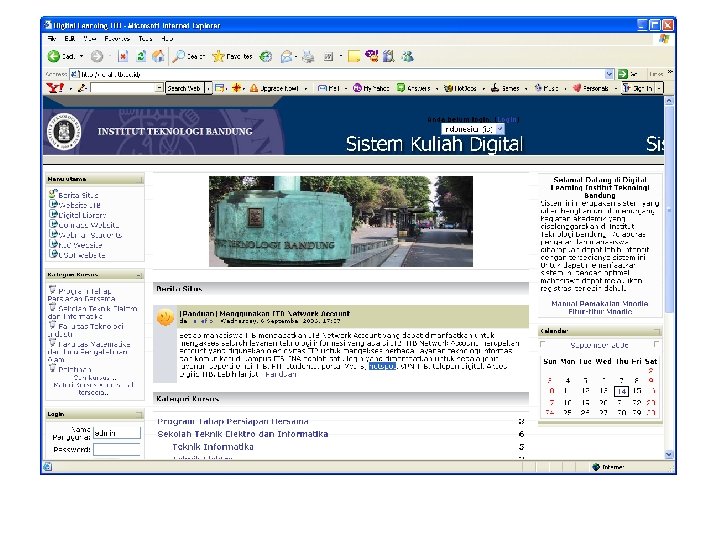Open My Yahoo toolbar button
The height and width of the screenshot is (540, 720).
click(x=371, y=88)
